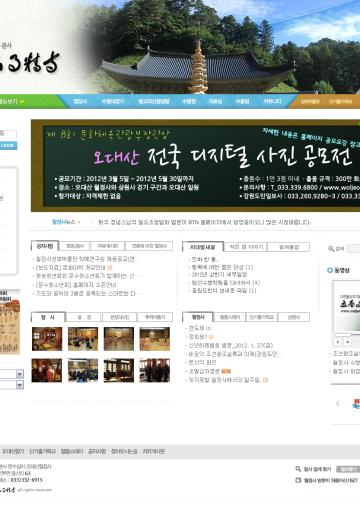This screenshot has height=515, width=360.
Task: Open the second dropdown in left sidebar
Action: point(12,385)
